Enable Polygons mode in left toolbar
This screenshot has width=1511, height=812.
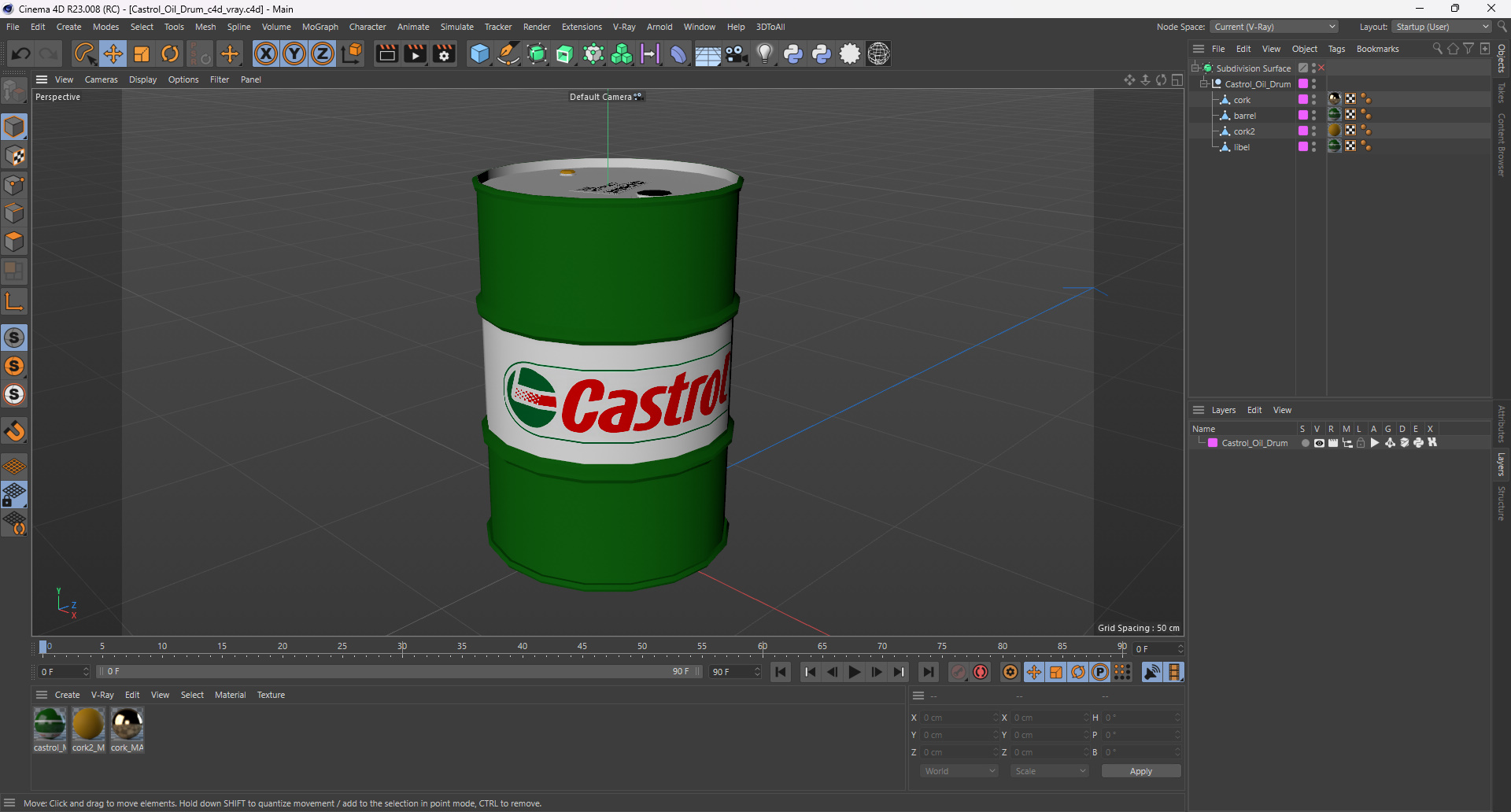14,242
